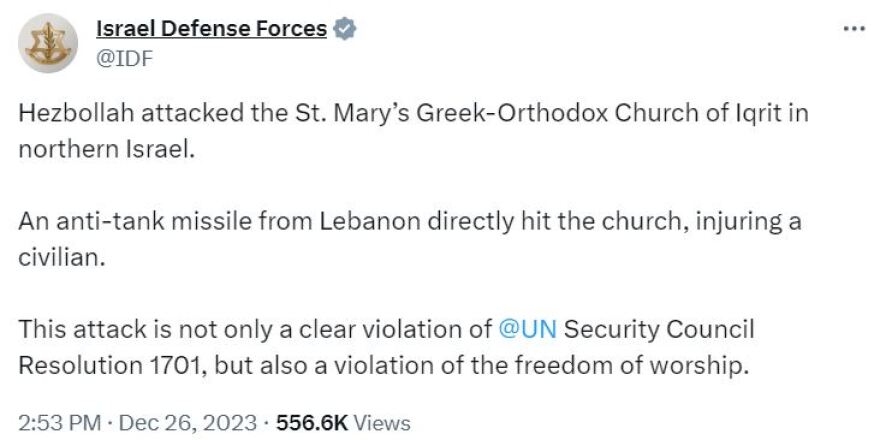Viewport: 880px width, 440px height.
Task: Click the word Hezbollah in the post
Action: pyautogui.click(x=73, y=112)
